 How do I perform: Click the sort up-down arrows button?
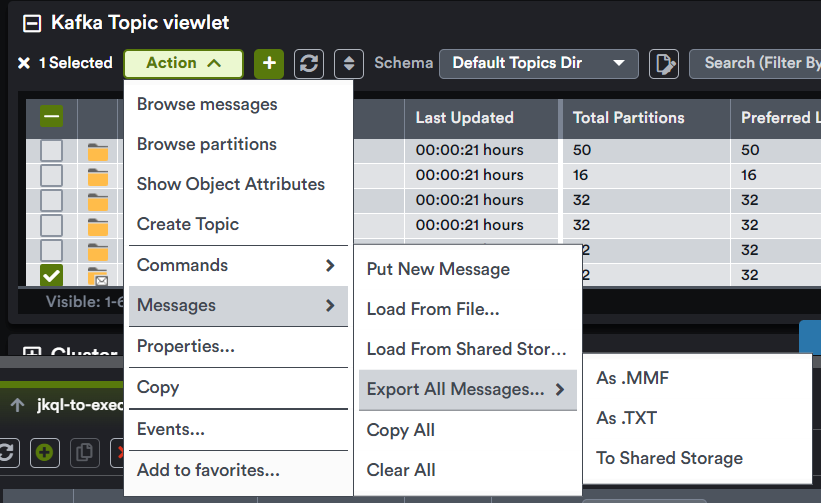349,63
